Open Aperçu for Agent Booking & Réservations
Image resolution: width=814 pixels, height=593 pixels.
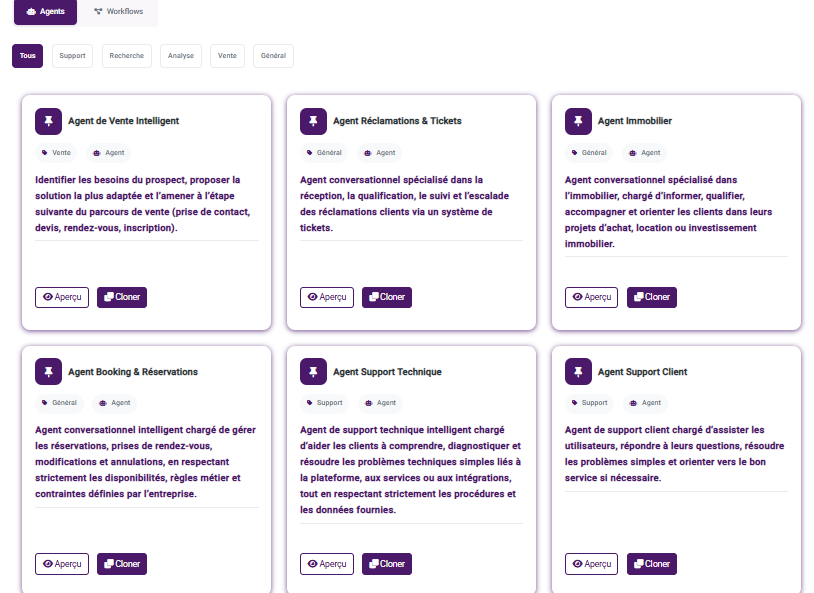pyautogui.click(x=62, y=564)
